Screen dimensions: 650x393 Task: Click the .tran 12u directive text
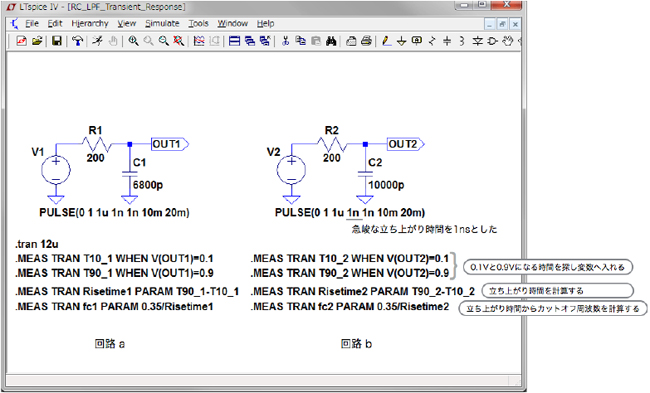[37, 244]
